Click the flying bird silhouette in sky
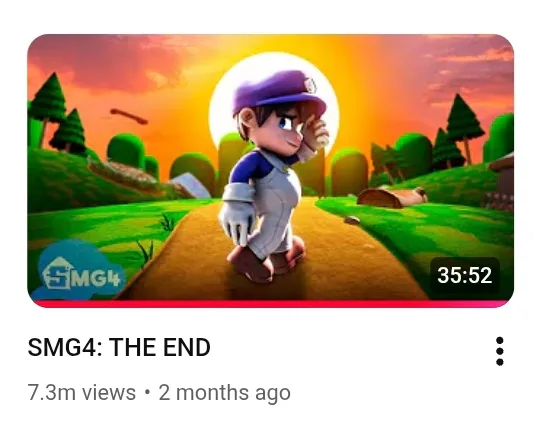 tap(129, 116)
